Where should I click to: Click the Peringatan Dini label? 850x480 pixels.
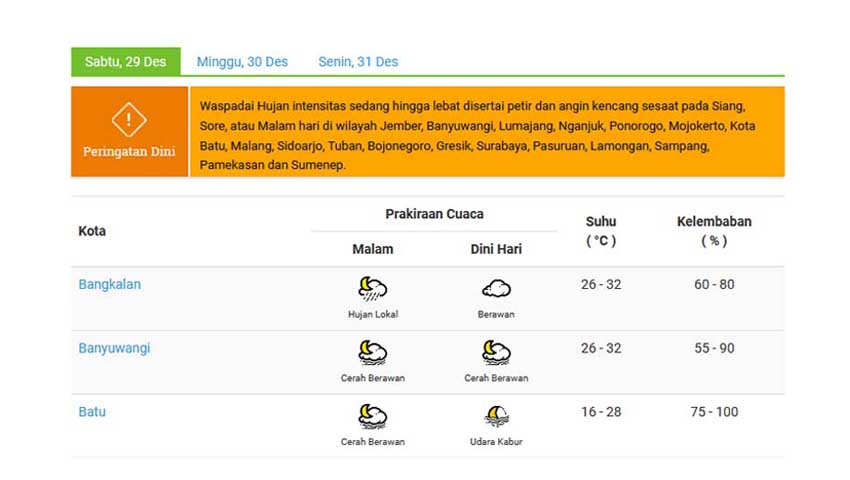click(129, 152)
